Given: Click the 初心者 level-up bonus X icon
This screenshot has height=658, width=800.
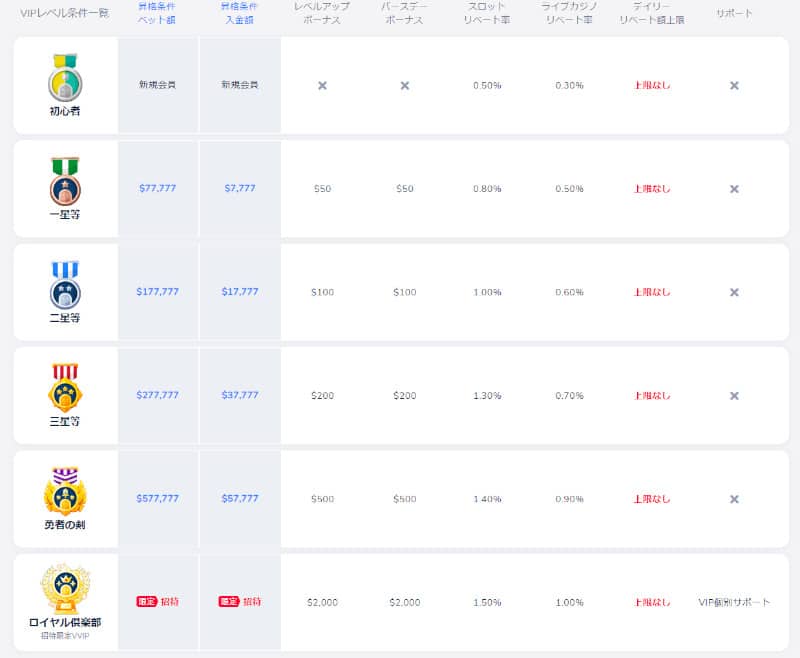Looking at the screenshot, I should (322, 86).
